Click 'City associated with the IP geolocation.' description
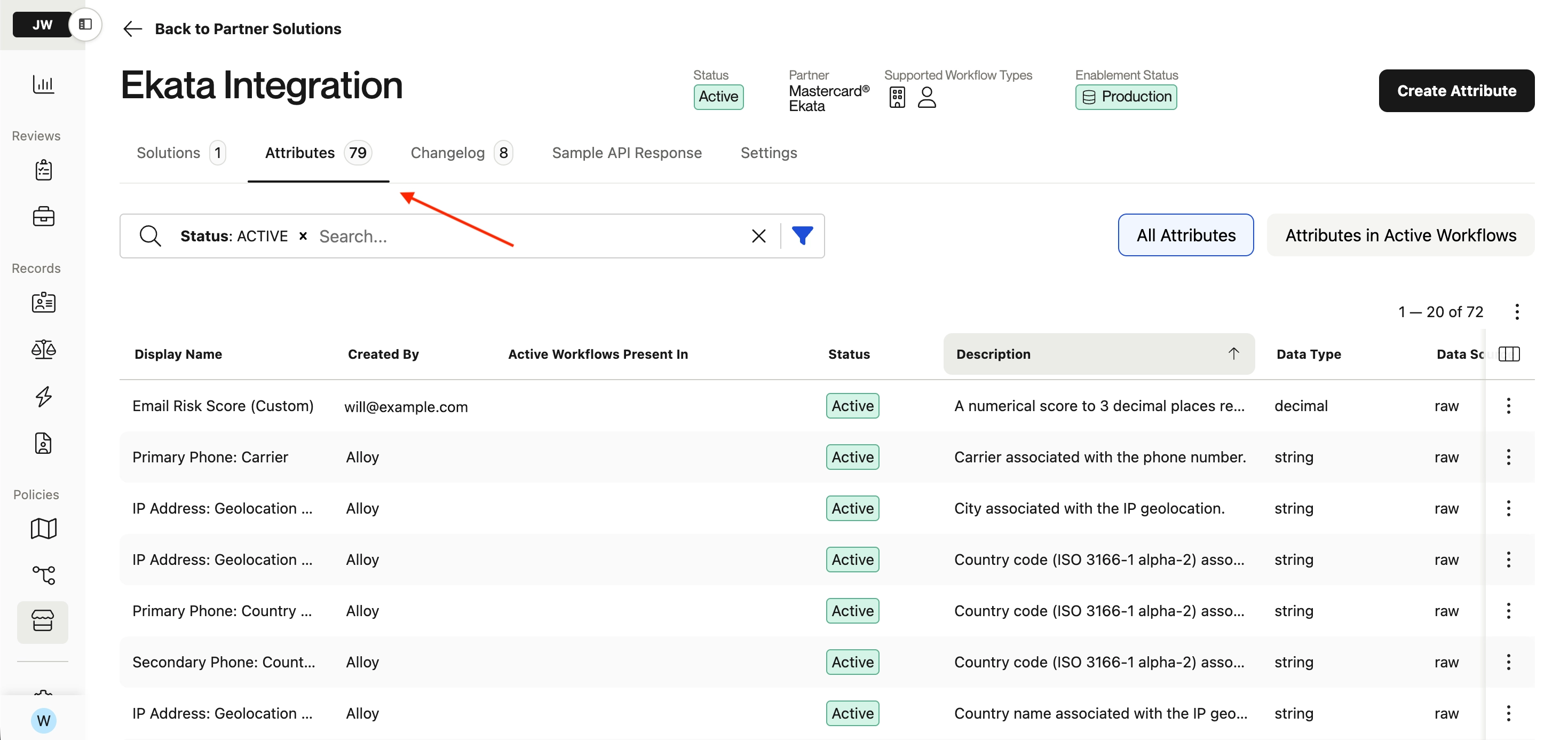 click(x=1089, y=508)
